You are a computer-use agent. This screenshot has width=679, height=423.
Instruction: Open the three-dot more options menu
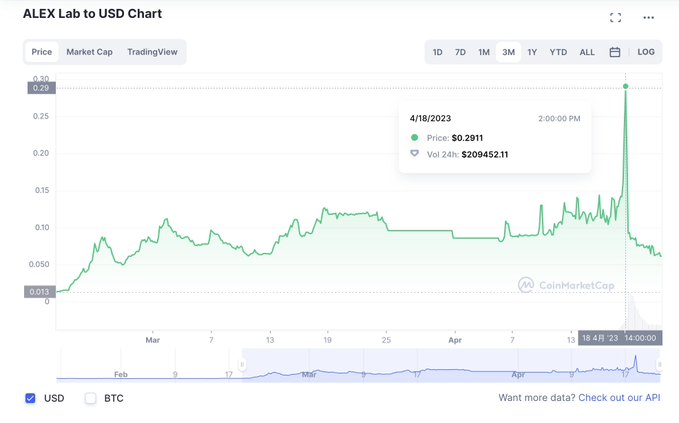[x=648, y=17]
